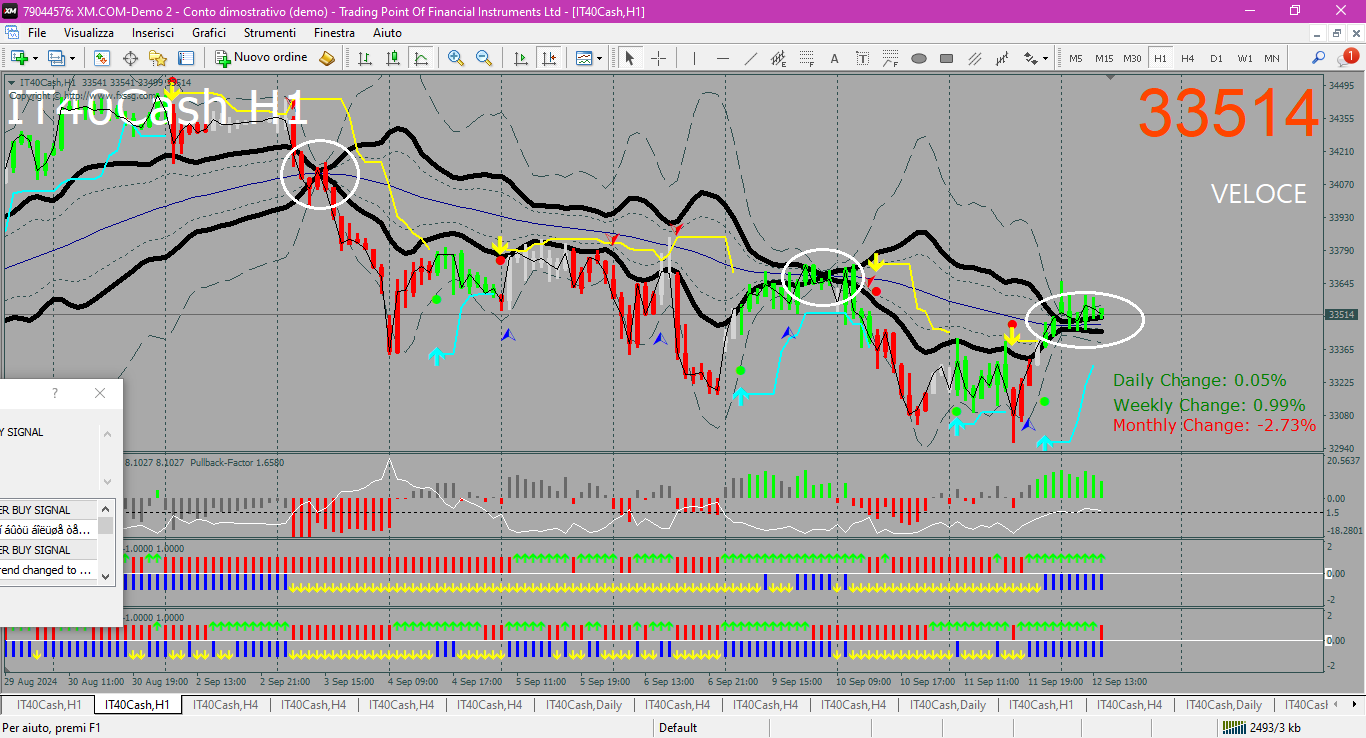Open the chart profiles icon
Image resolution: width=1366 pixels, height=738 pixels.
[57, 58]
